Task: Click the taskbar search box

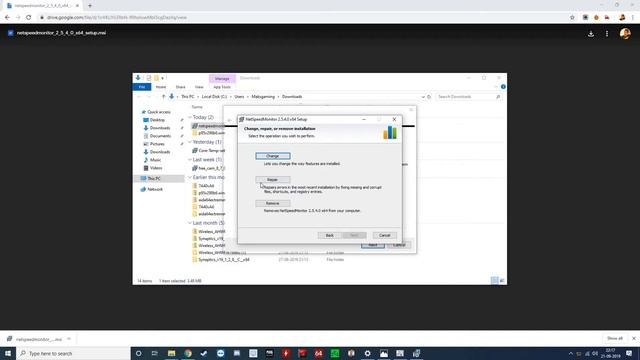Action: tap(73, 353)
